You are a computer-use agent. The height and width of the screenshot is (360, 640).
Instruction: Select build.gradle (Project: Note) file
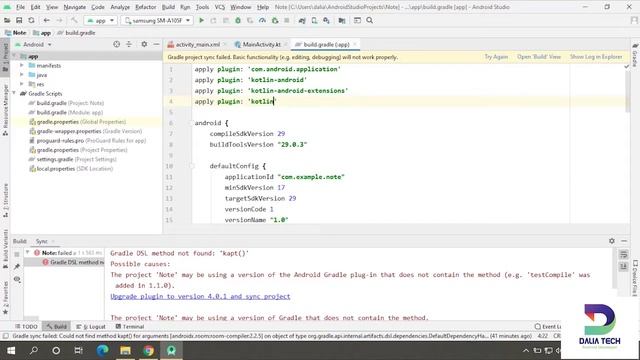[66, 103]
